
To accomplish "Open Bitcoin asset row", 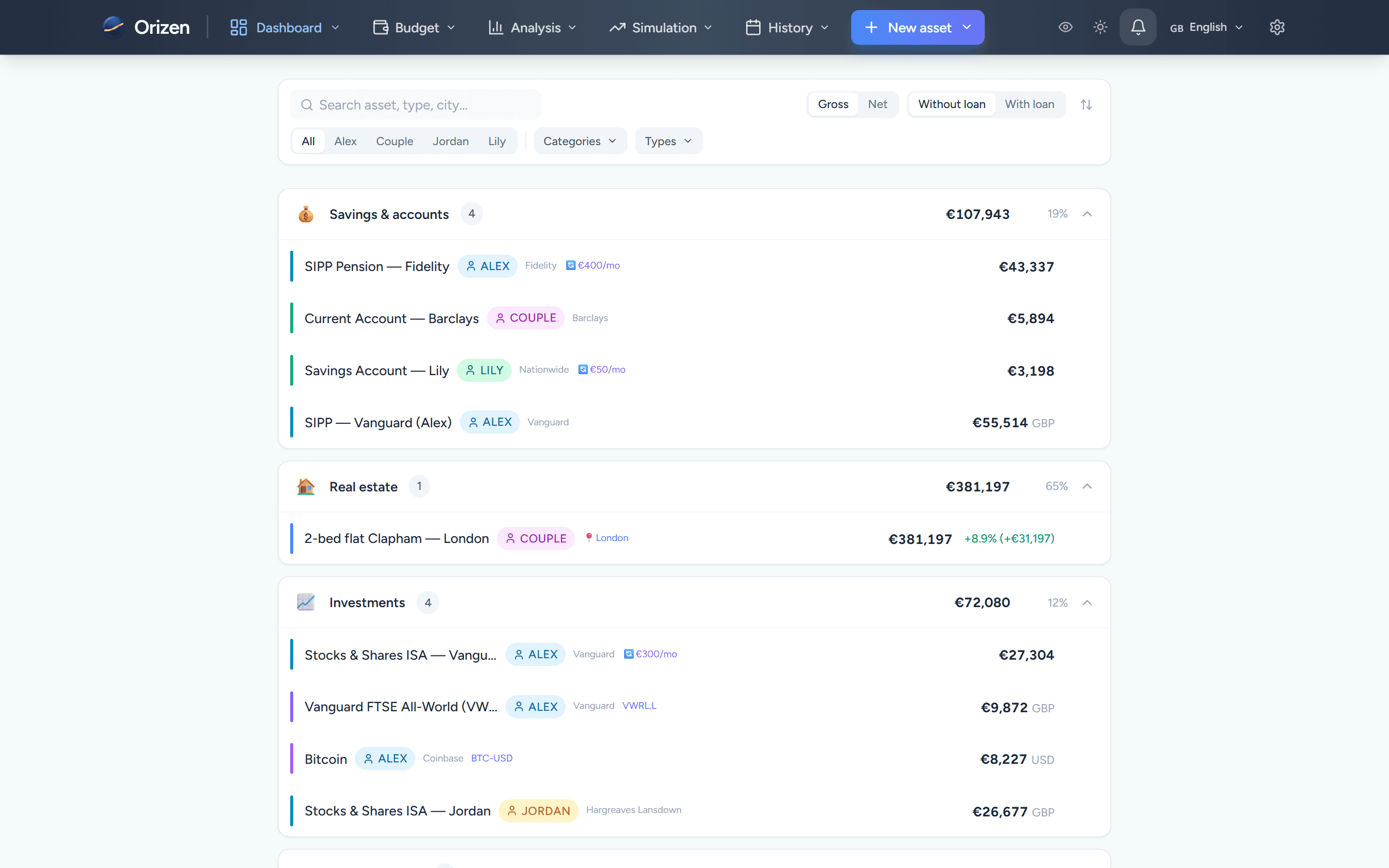I will pyautogui.click(x=694, y=759).
